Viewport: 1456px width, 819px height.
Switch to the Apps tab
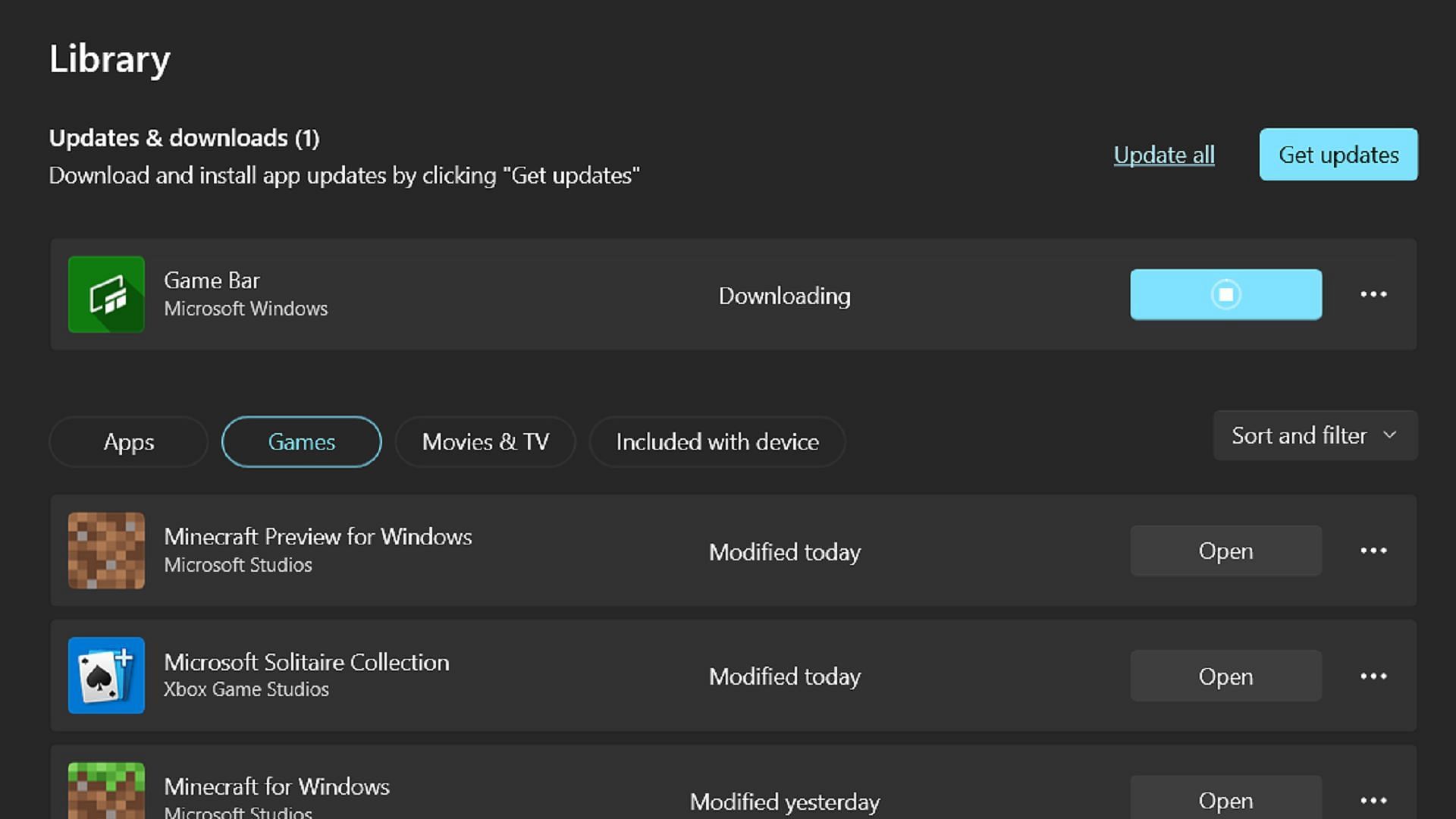click(128, 441)
